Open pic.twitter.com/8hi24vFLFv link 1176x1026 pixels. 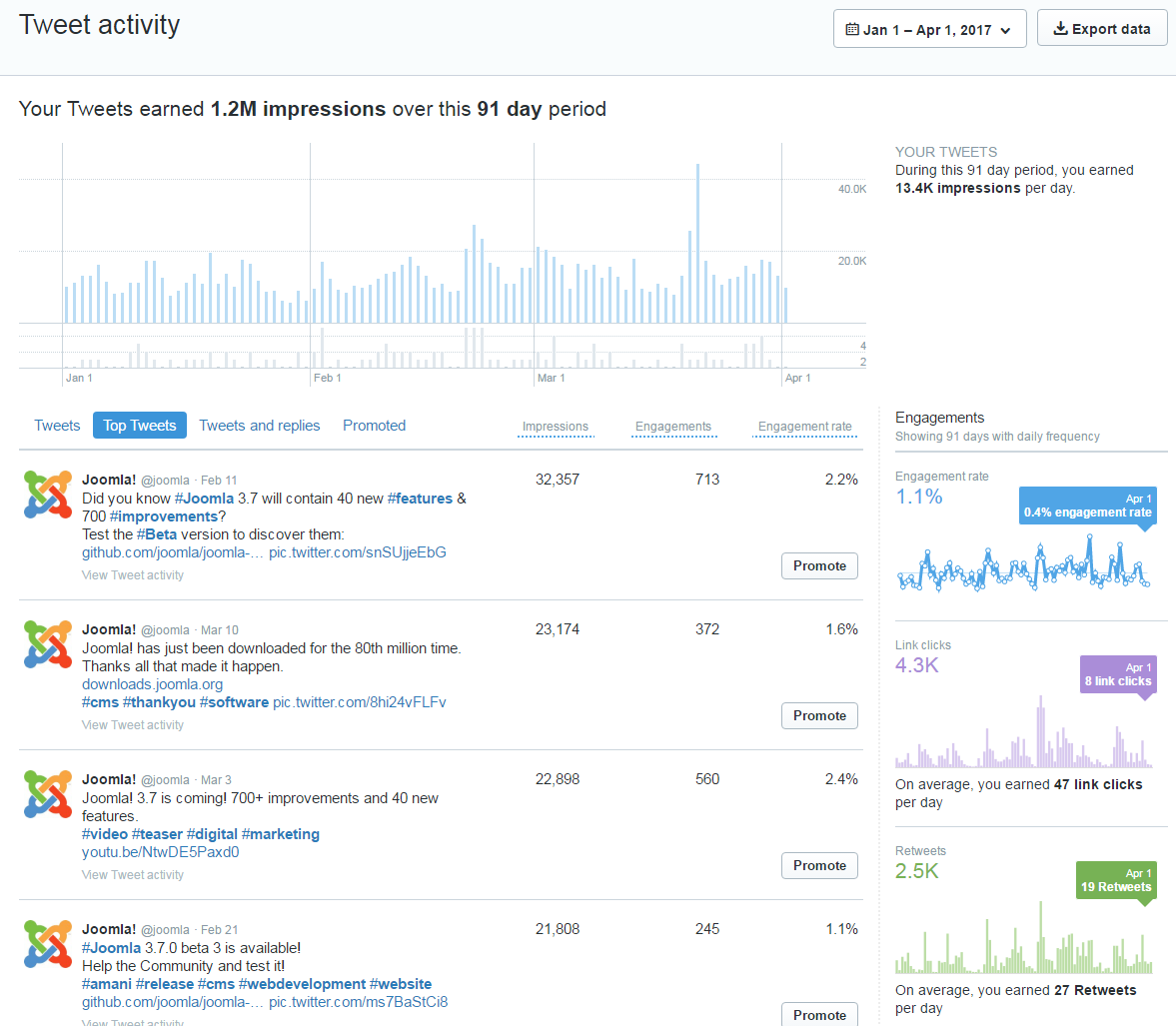point(360,702)
